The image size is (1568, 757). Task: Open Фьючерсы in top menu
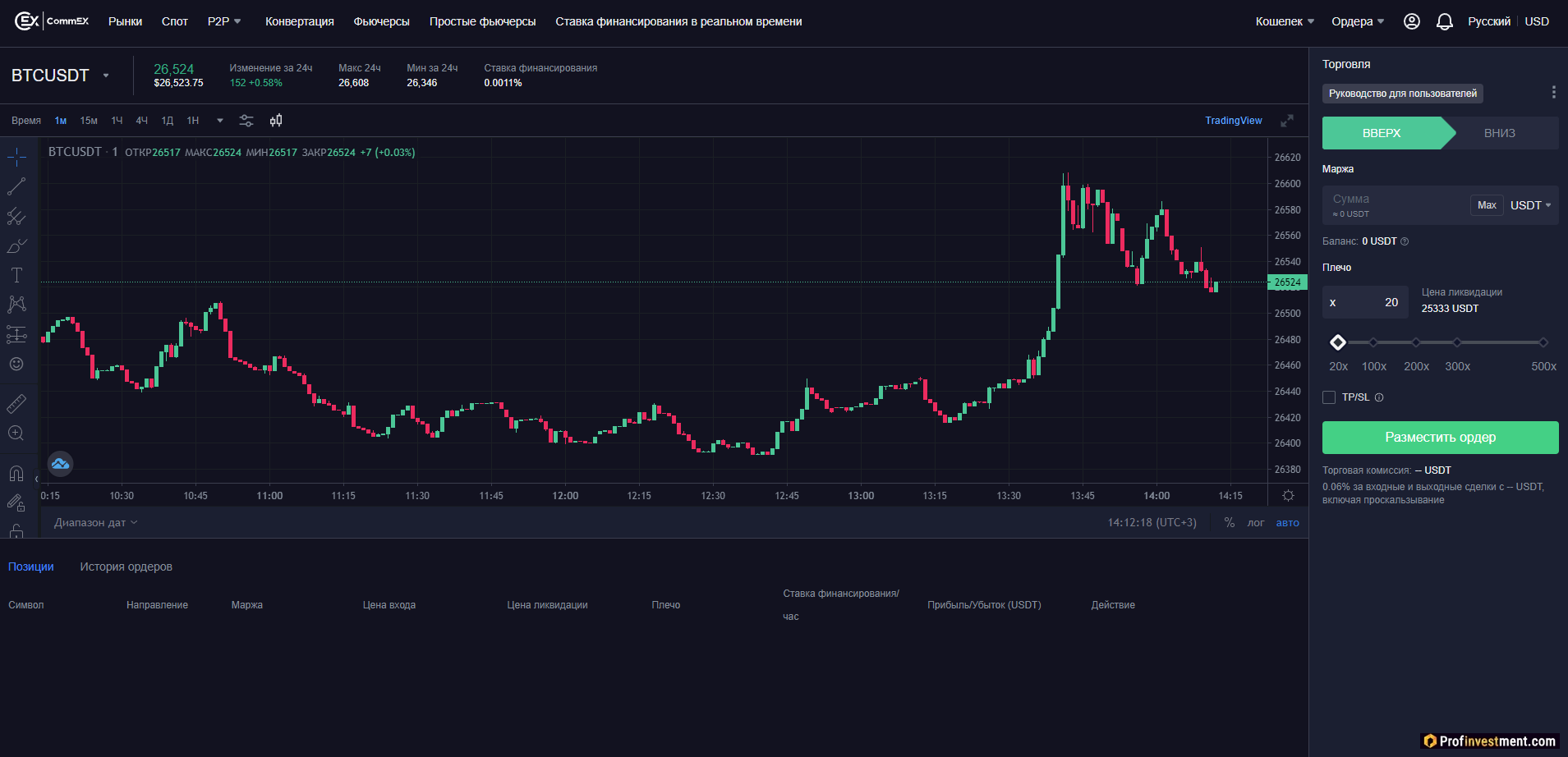tap(382, 21)
